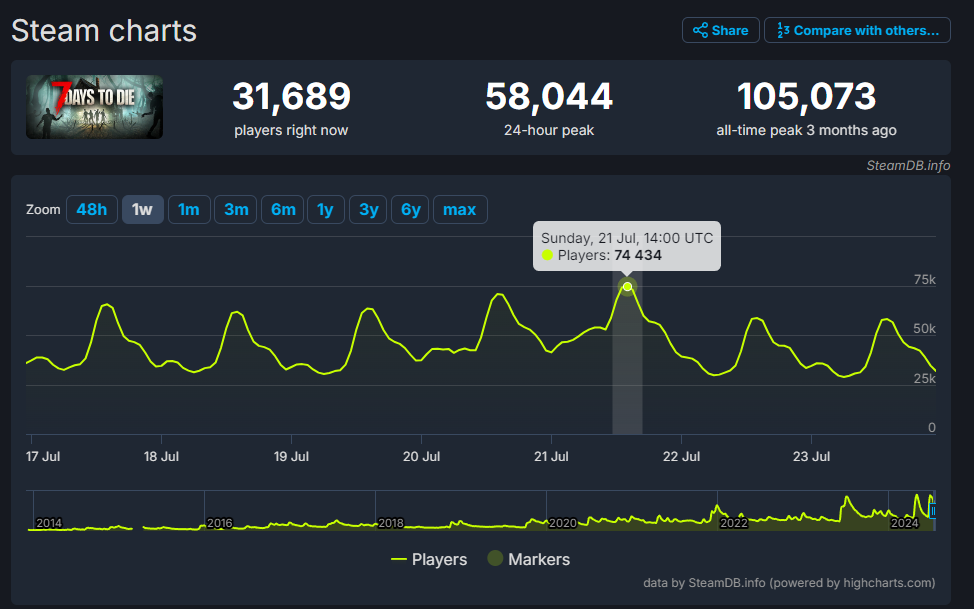
Task: Click 2020 in the navigator timeline
Action: coord(563,523)
